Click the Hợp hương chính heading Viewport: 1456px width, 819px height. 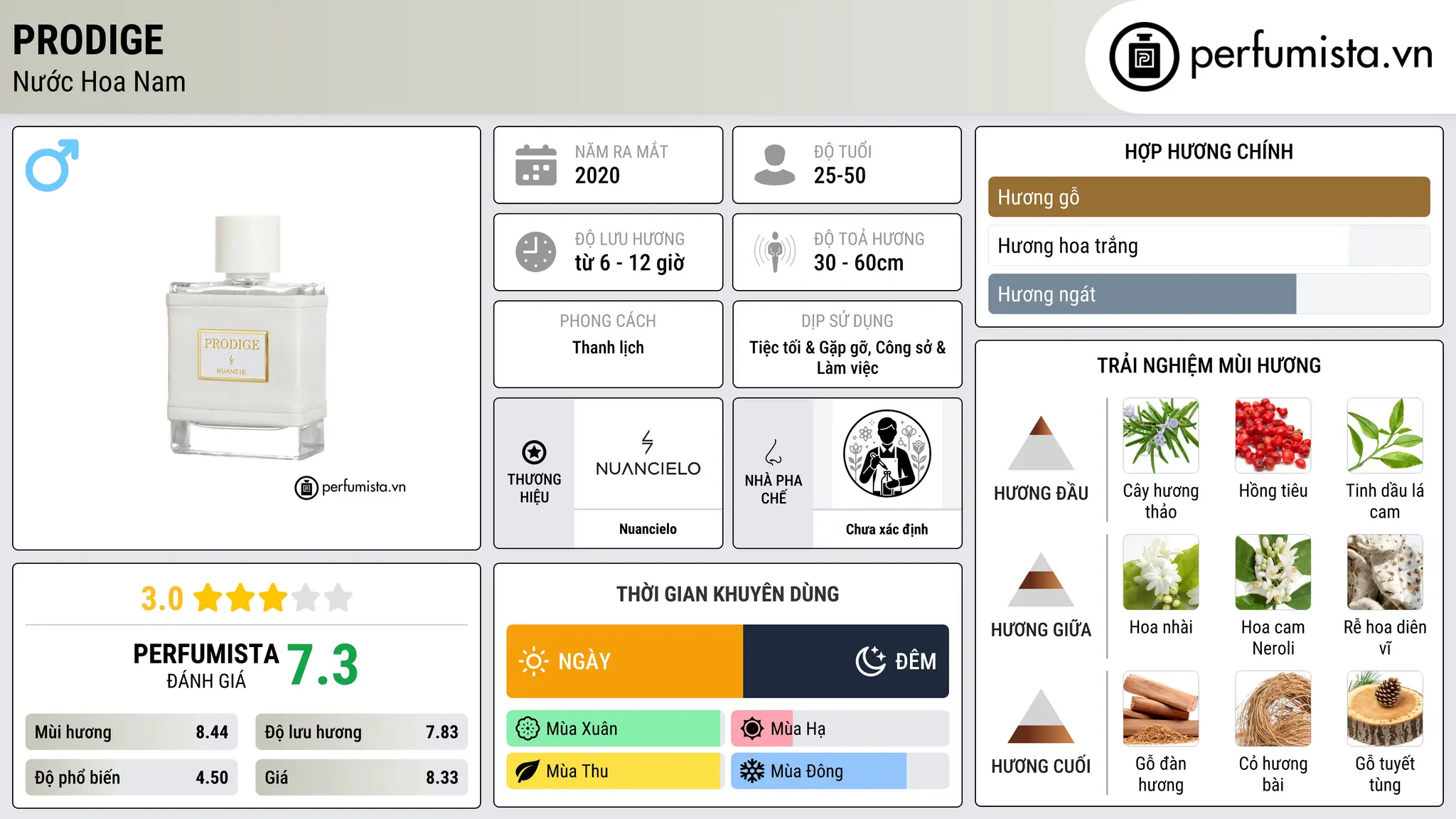pyautogui.click(x=1209, y=151)
